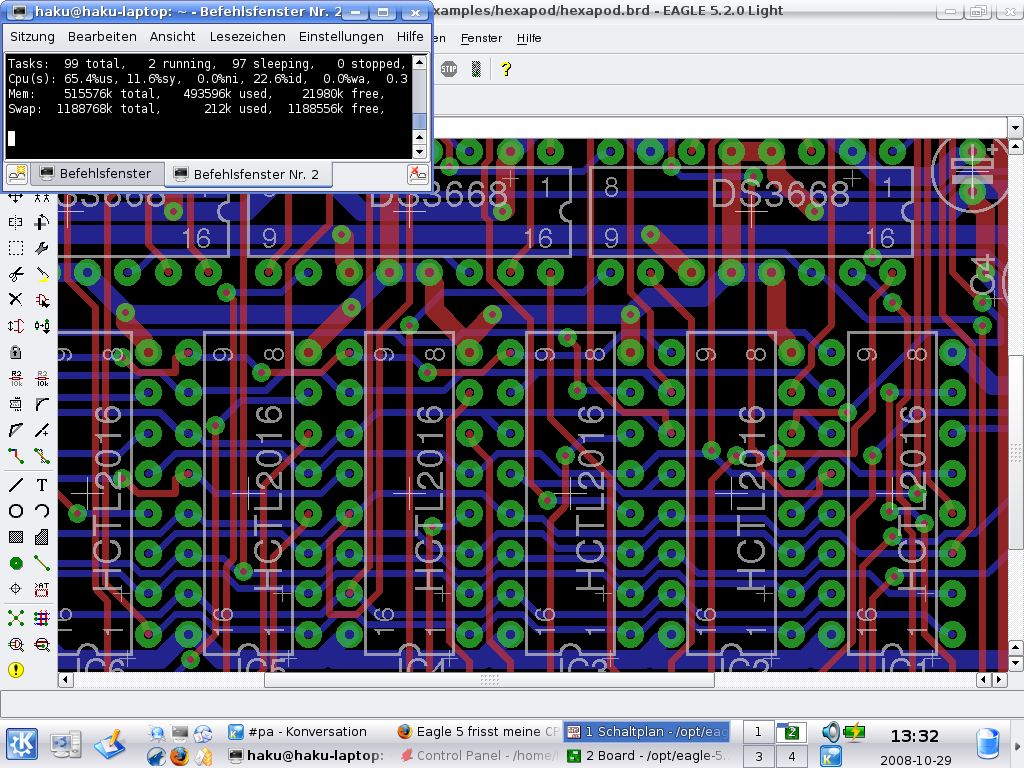Image resolution: width=1024 pixels, height=768 pixels.
Task: Select the Optimize tool
Action: (42, 430)
